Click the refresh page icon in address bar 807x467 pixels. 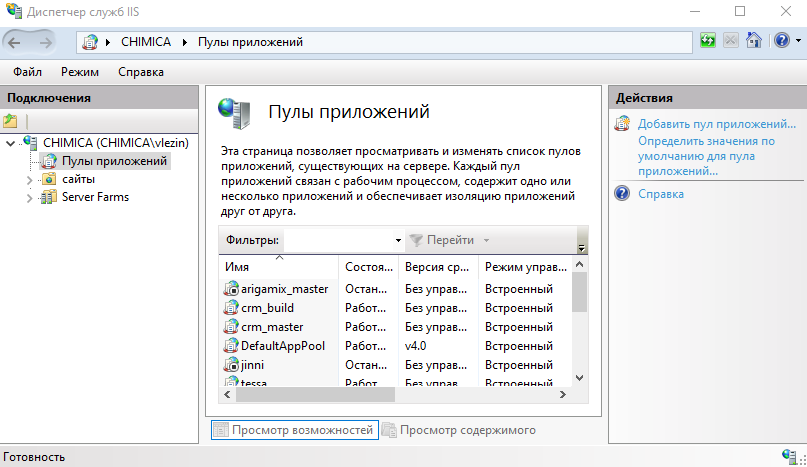708,42
